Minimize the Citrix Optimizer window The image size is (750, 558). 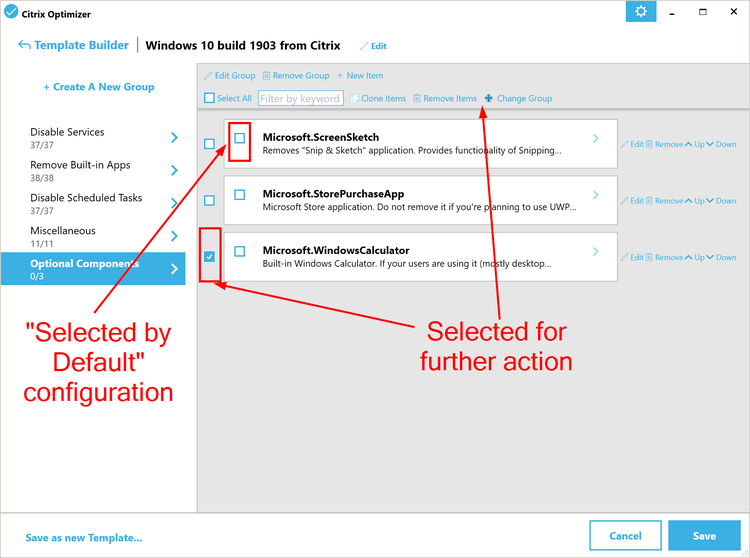click(672, 13)
